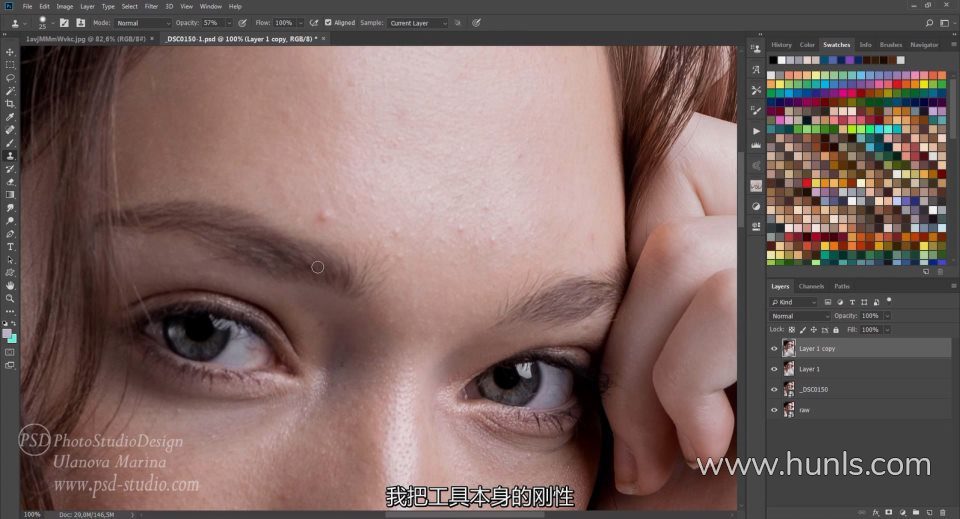Open the layer Fill dropdown arrow
960x519 pixels.
tap(887, 330)
